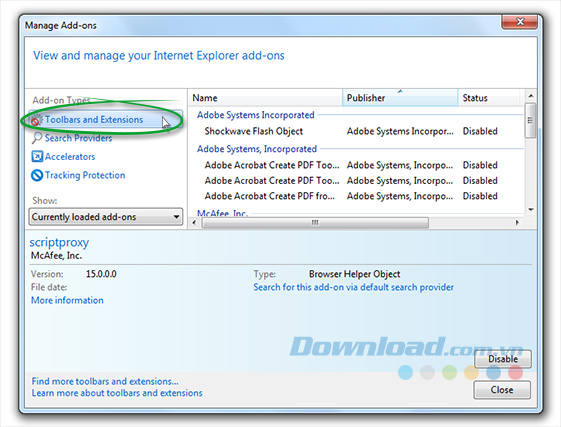Image resolution: width=561 pixels, height=427 pixels.
Task: Select Search Providers add-on type
Action: tap(78, 138)
